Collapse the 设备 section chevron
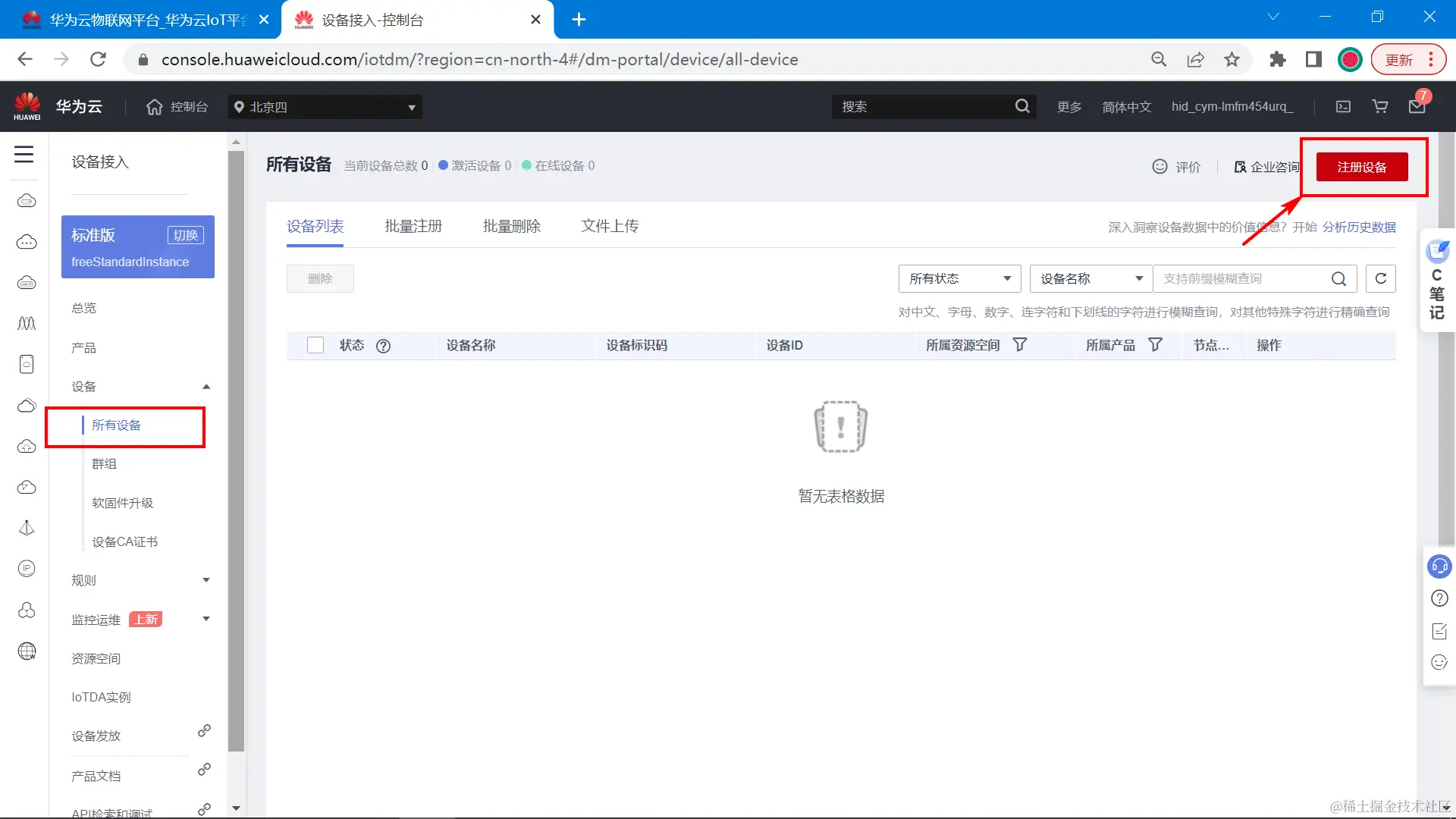Image resolution: width=1456 pixels, height=819 pixels. 205,386
